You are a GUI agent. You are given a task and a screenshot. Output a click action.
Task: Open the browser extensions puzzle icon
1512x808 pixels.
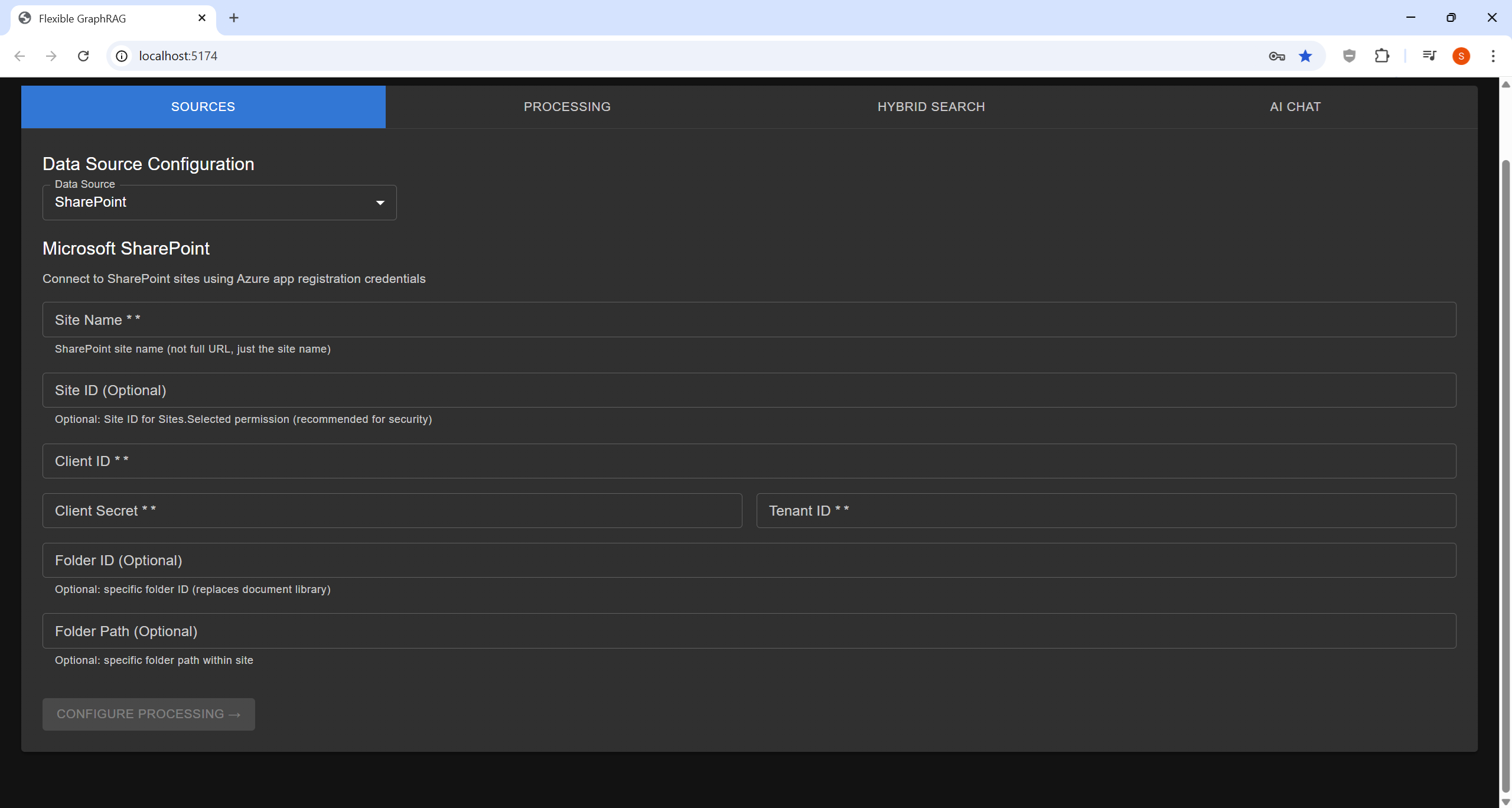(1382, 56)
